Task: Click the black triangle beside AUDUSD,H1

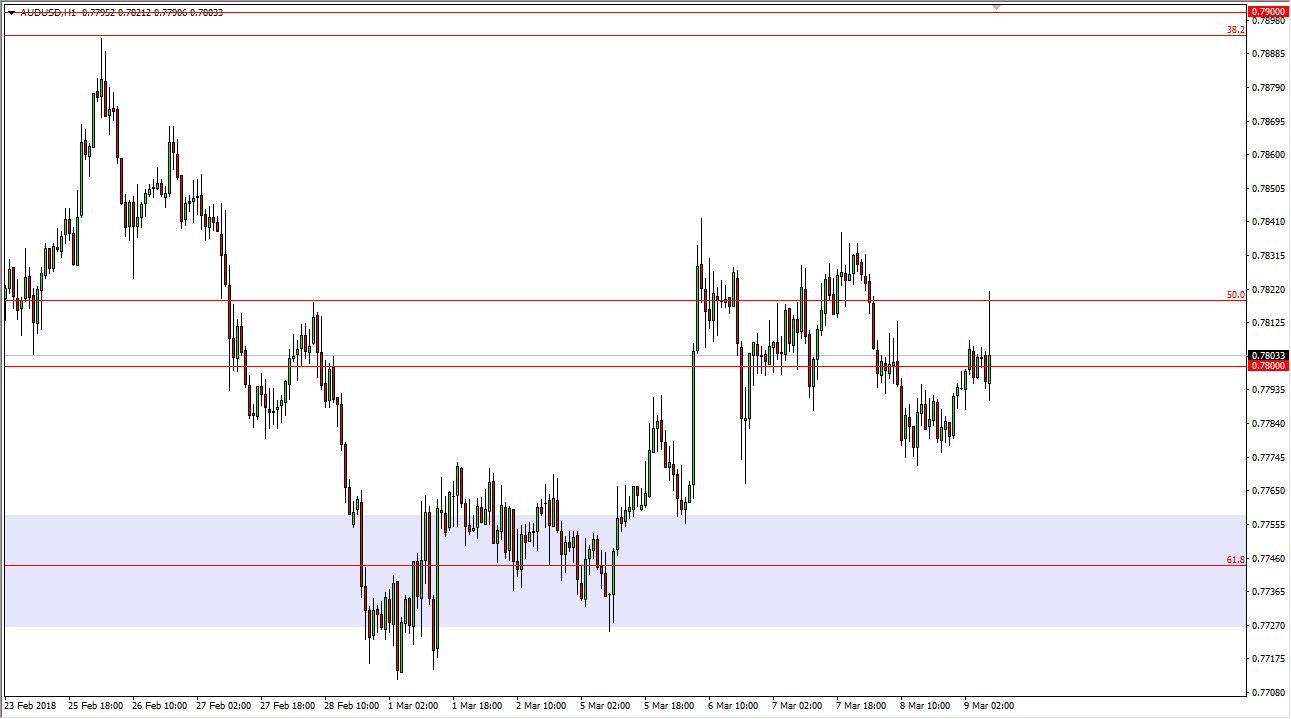Action: 11,13
